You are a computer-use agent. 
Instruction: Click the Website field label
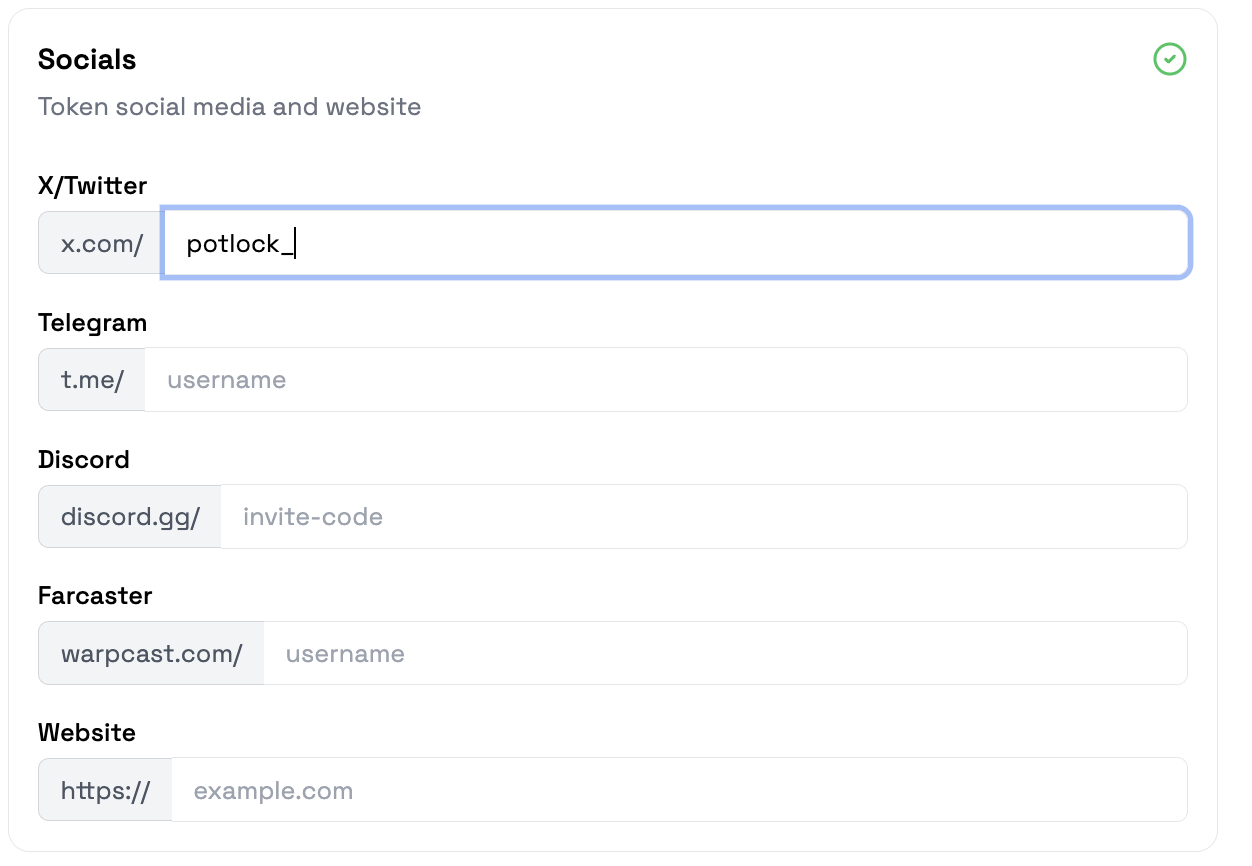coord(87,733)
